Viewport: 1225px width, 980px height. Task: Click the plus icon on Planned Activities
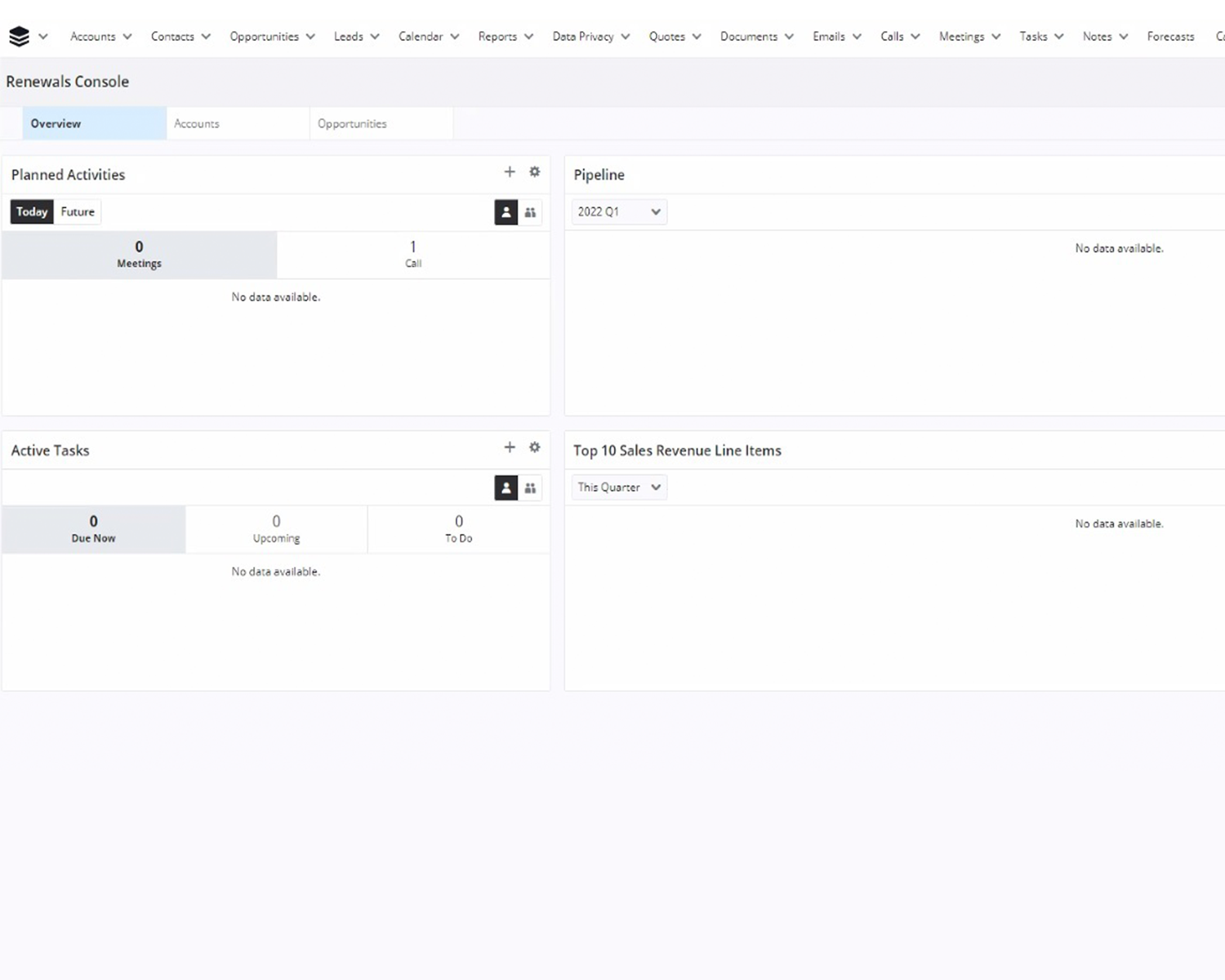coord(510,171)
